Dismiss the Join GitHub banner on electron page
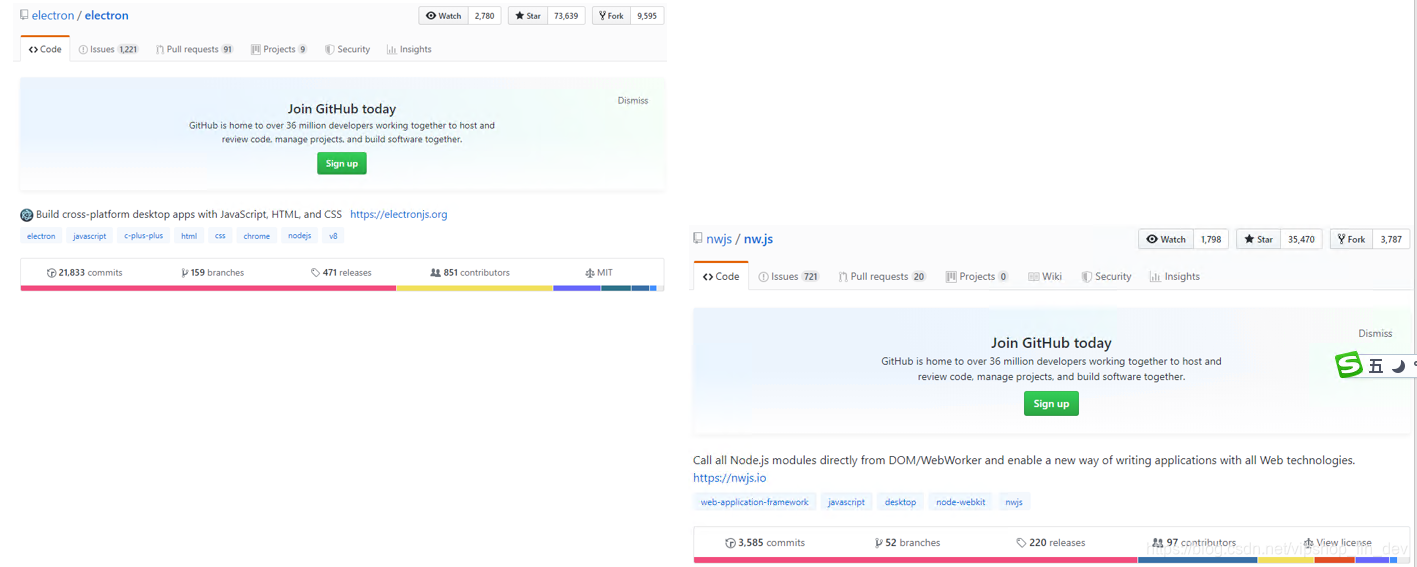Image resolution: width=1417 pixels, height=567 pixels. [633, 101]
